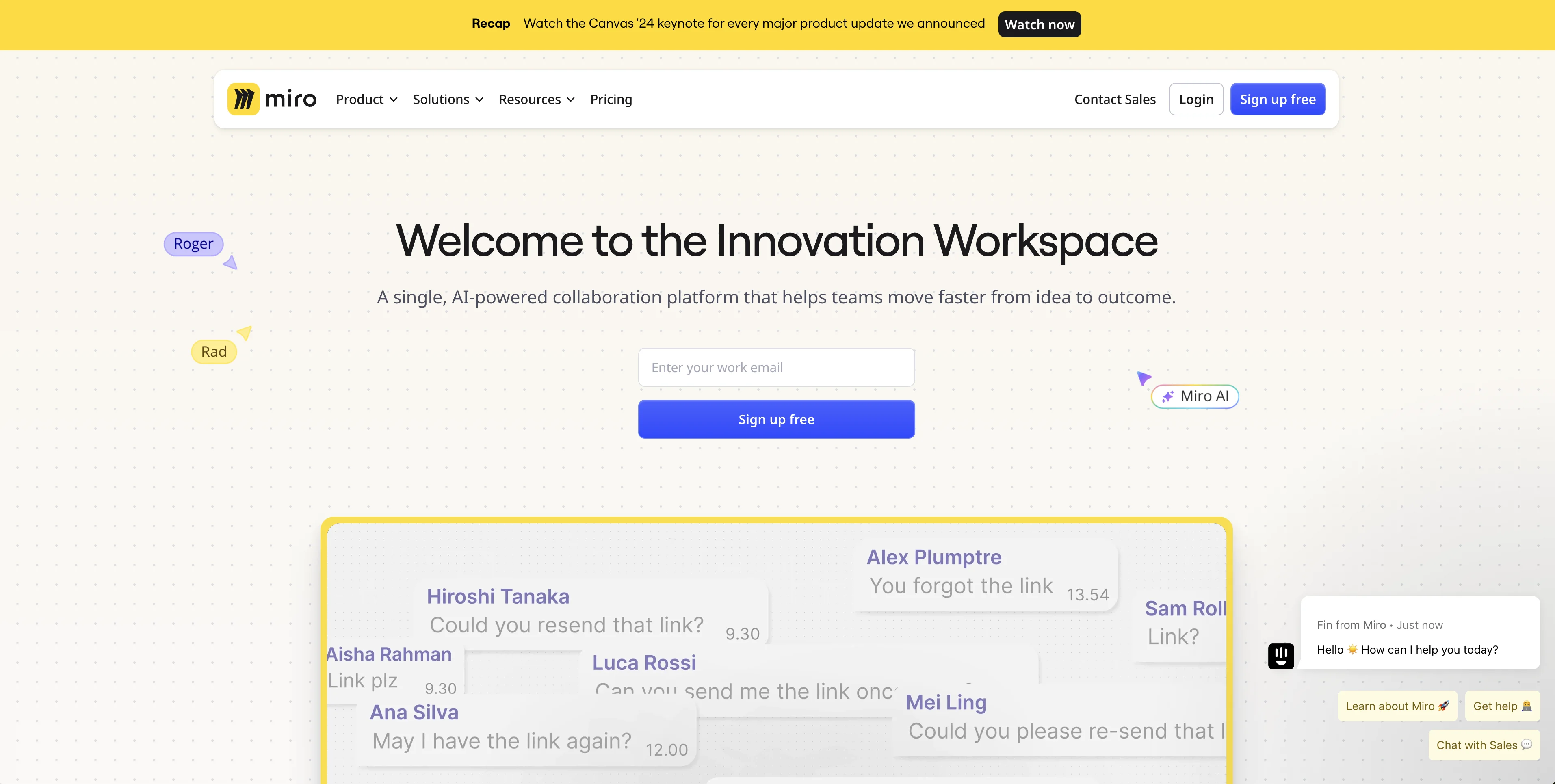This screenshot has height=784, width=1555.
Task: Open Contact Sales in navigation
Action: pyautogui.click(x=1114, y=99)
